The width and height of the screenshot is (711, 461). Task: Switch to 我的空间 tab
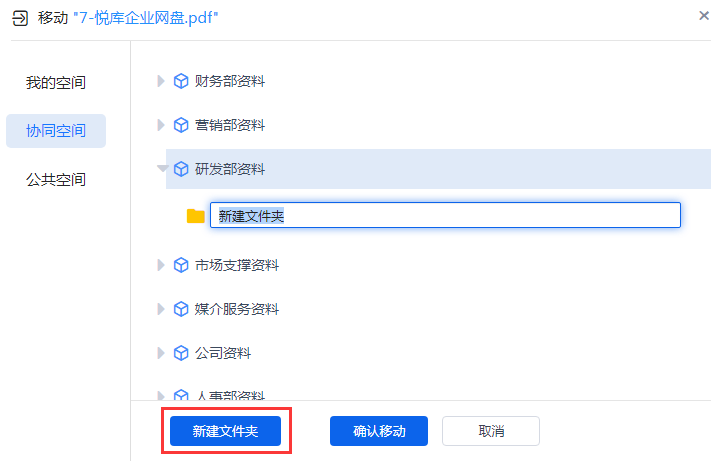click(x=56, y=82)
